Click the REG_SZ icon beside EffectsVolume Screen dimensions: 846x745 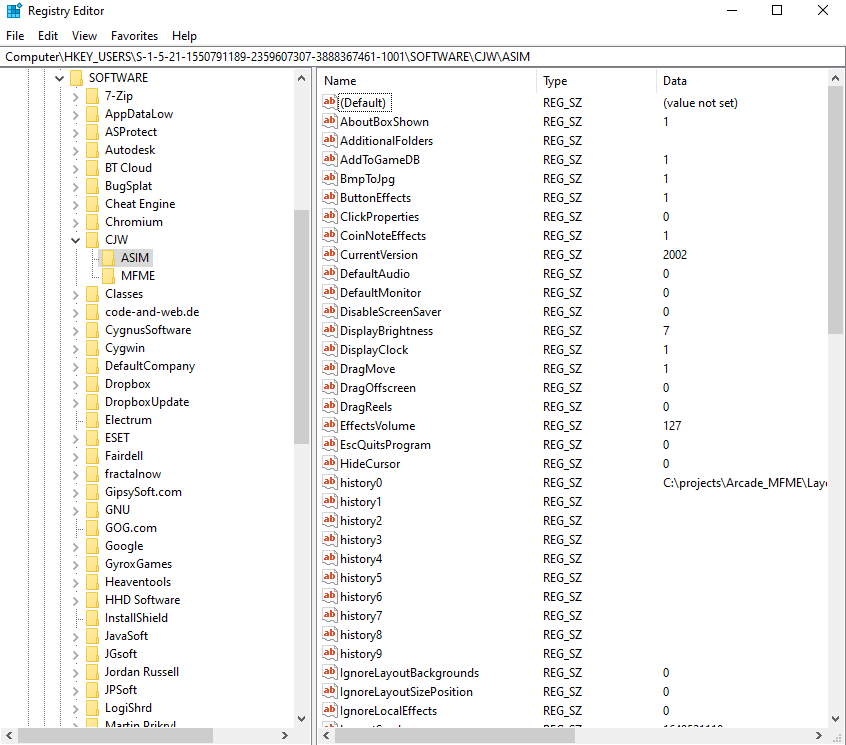[330, 425]
